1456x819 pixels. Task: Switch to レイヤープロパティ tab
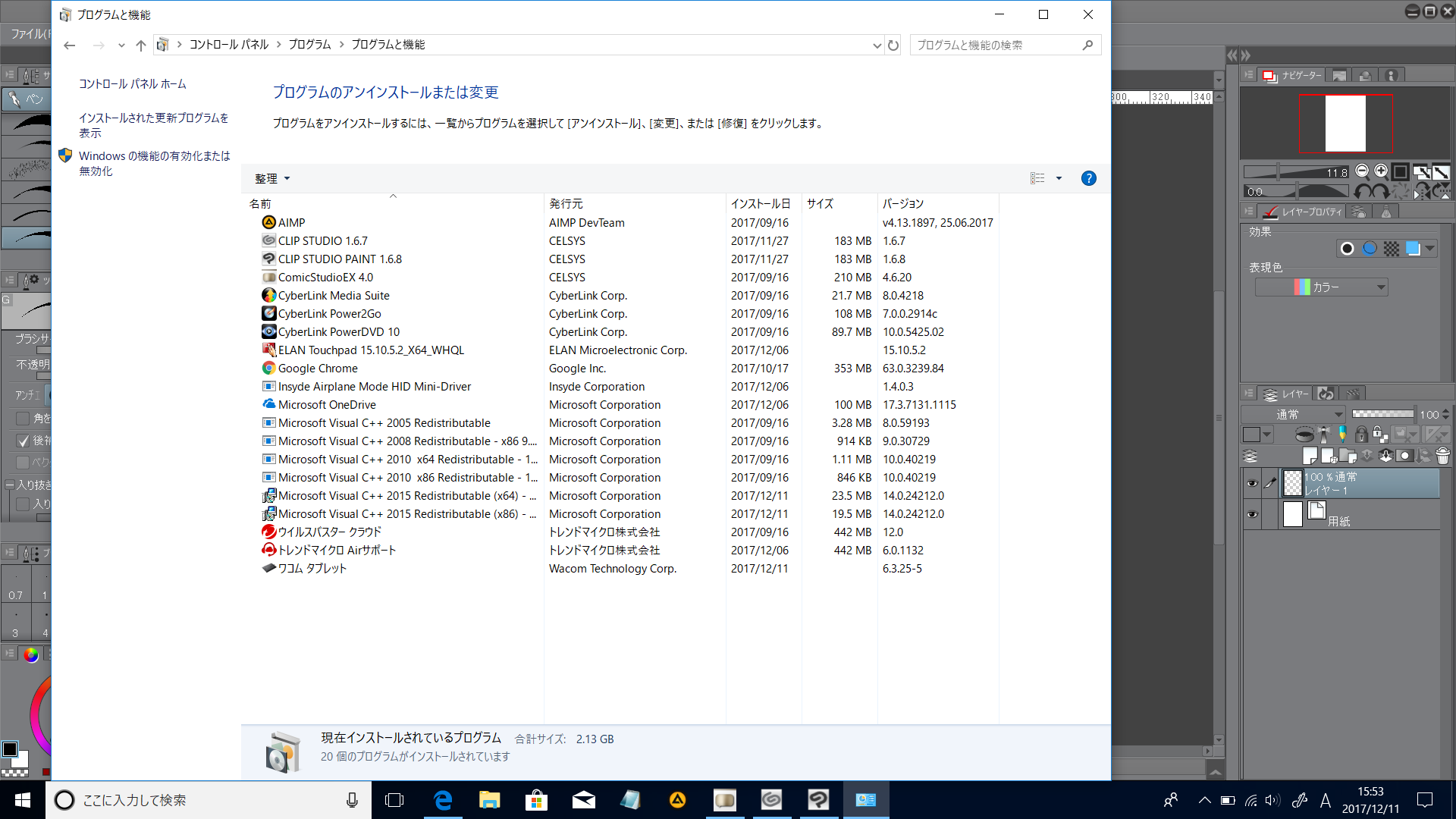1302,212
